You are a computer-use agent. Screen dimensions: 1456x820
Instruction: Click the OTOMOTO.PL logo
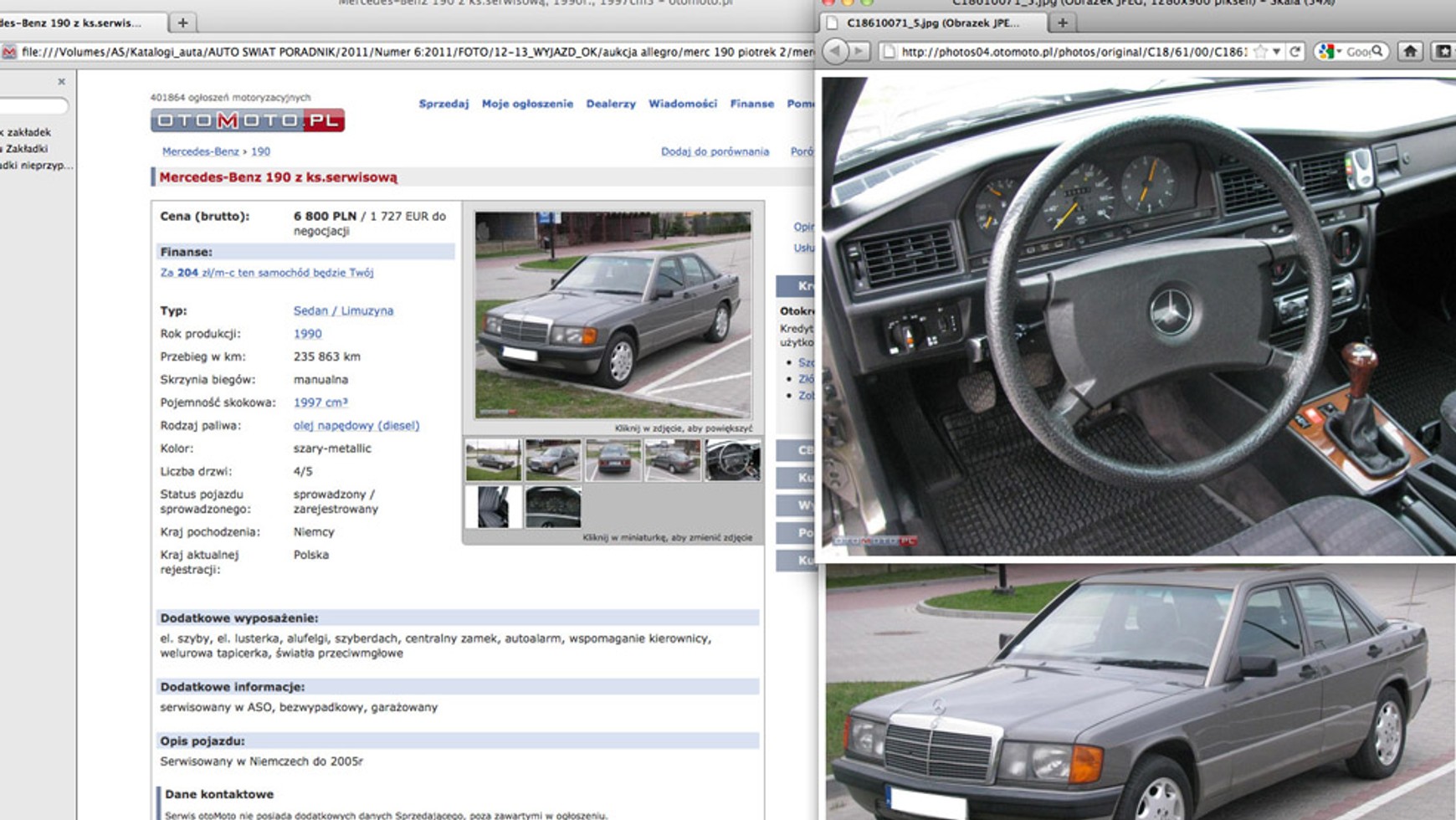[x=248, y=120]
